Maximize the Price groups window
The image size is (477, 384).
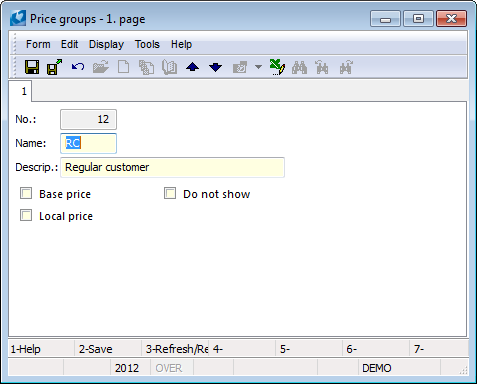coord(418,19)
